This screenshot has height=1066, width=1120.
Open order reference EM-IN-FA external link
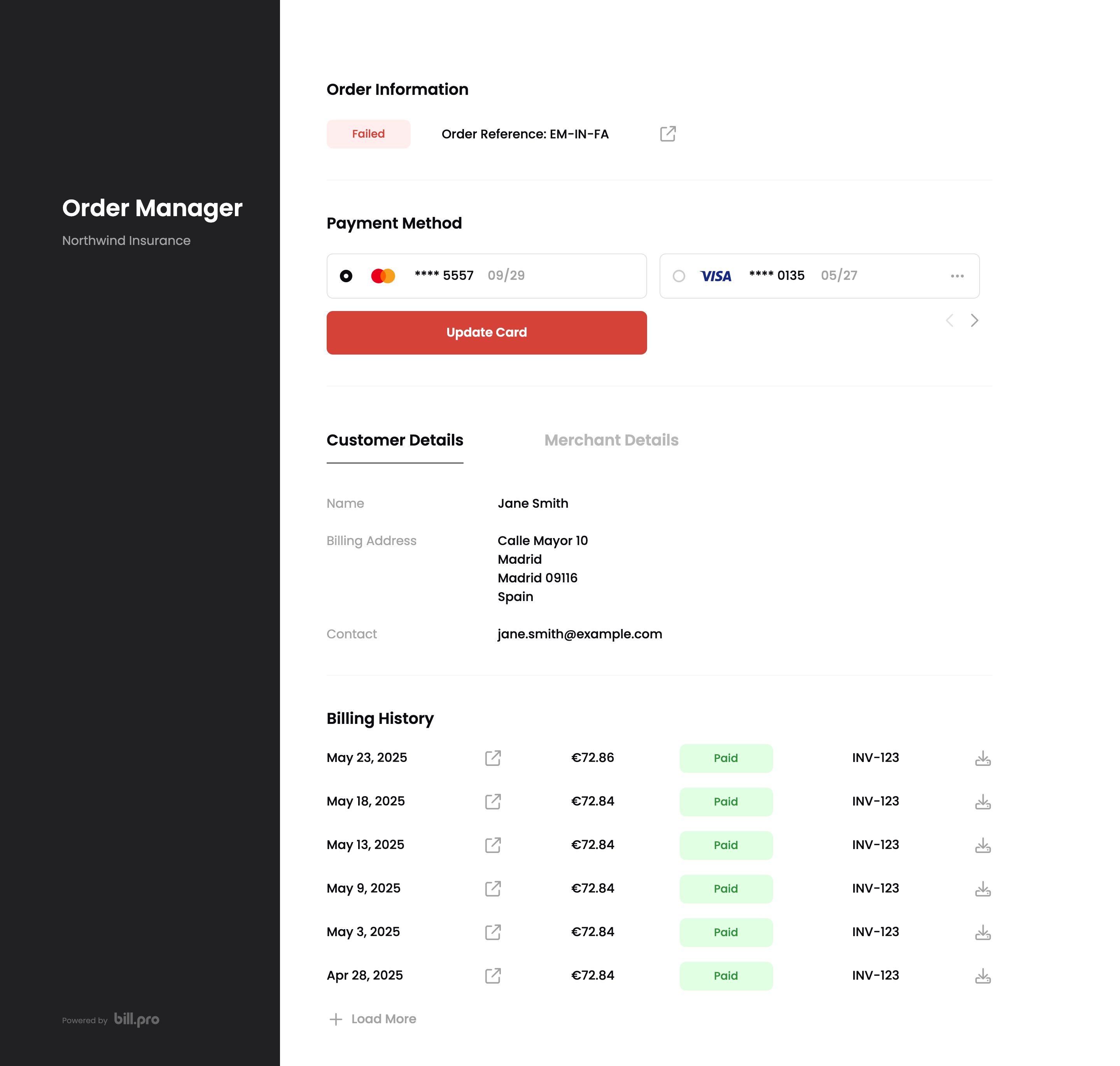[667, 134]
